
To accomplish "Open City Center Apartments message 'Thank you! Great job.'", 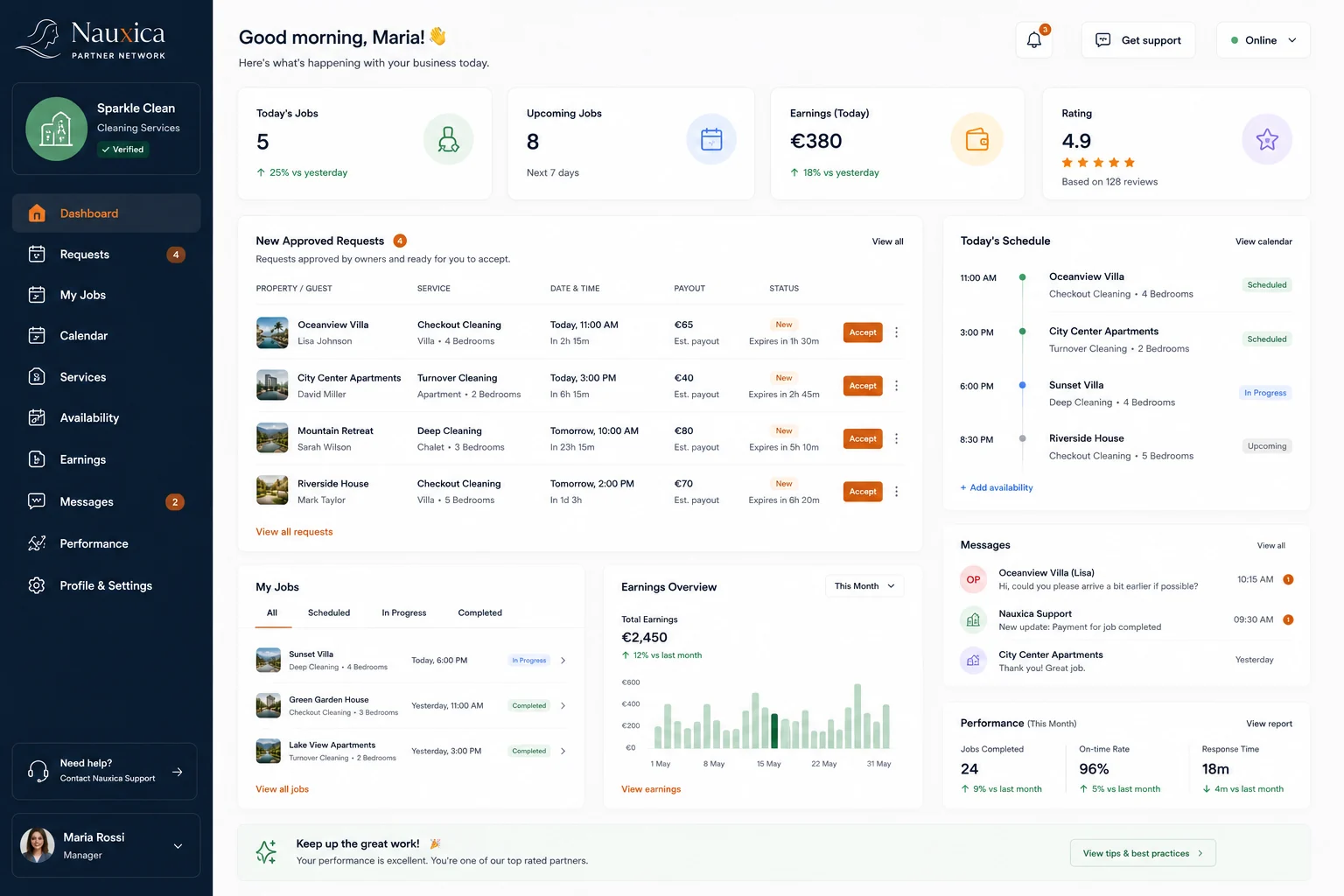I will [x=1126, y=661].
